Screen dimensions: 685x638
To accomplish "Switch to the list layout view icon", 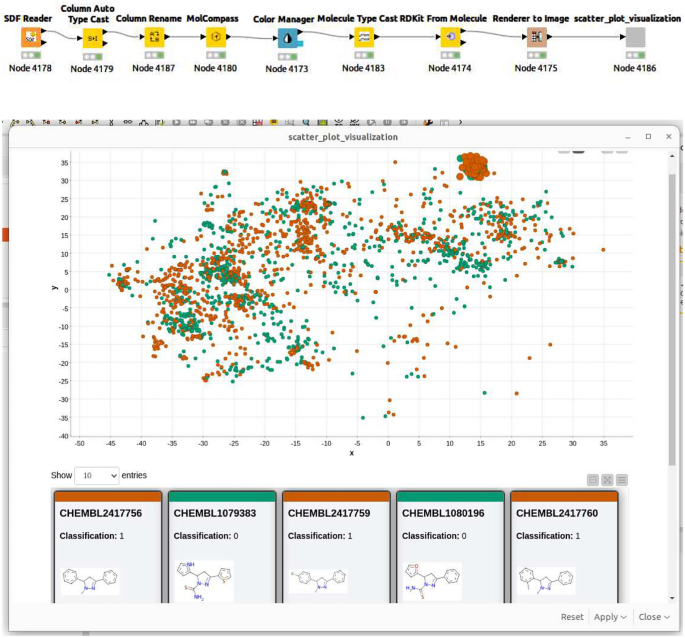I will coord(622,480).
